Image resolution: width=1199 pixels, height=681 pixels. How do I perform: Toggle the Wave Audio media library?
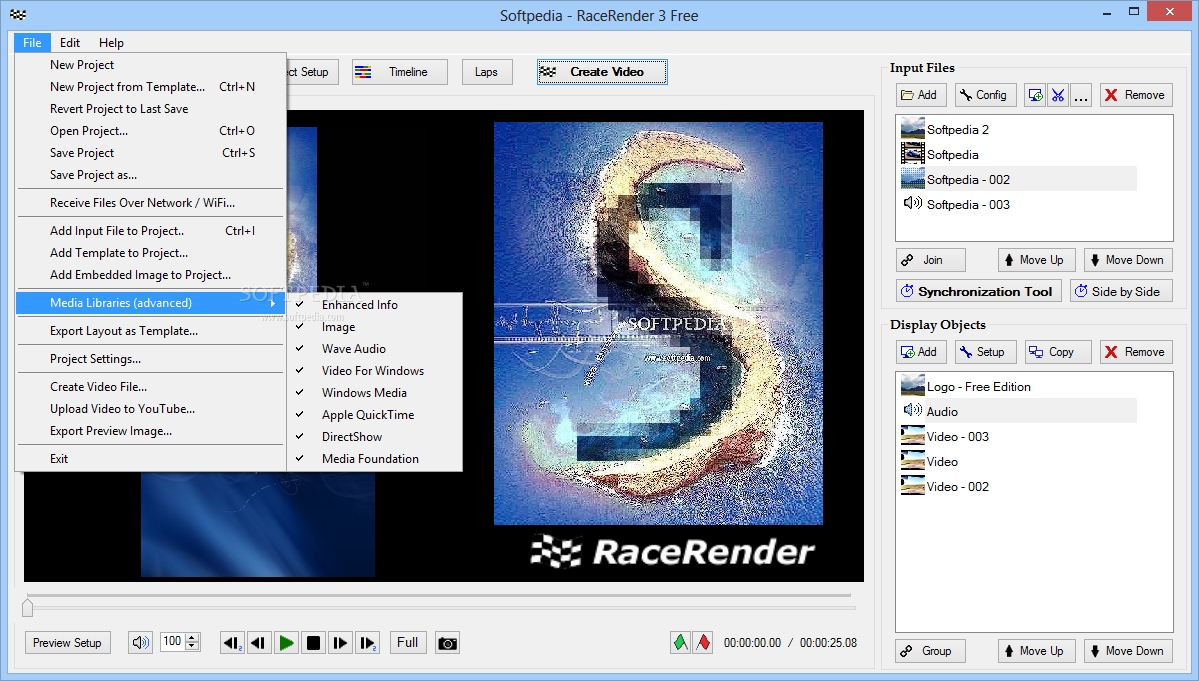[x=375, y=349]
